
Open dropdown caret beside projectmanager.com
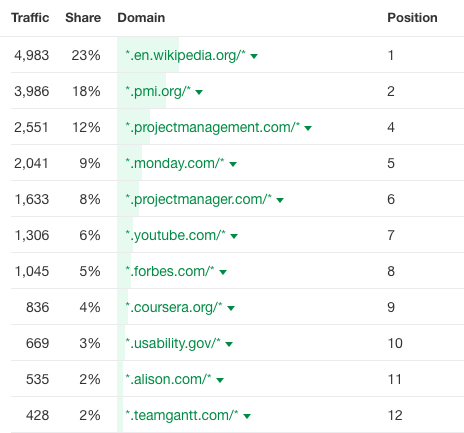pyautogui.click(x=280, y=200)
